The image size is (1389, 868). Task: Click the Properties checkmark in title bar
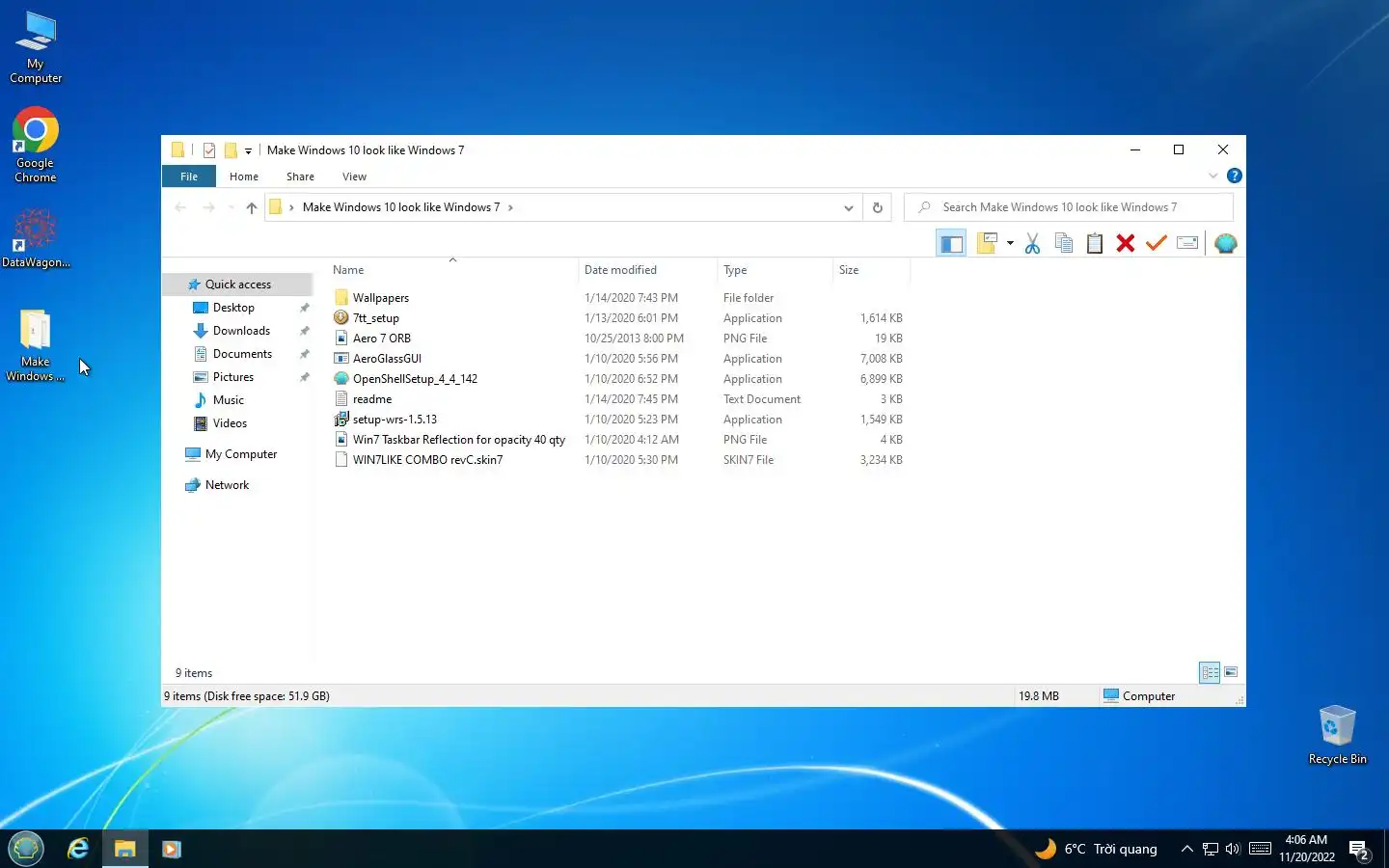pos(209,150)
